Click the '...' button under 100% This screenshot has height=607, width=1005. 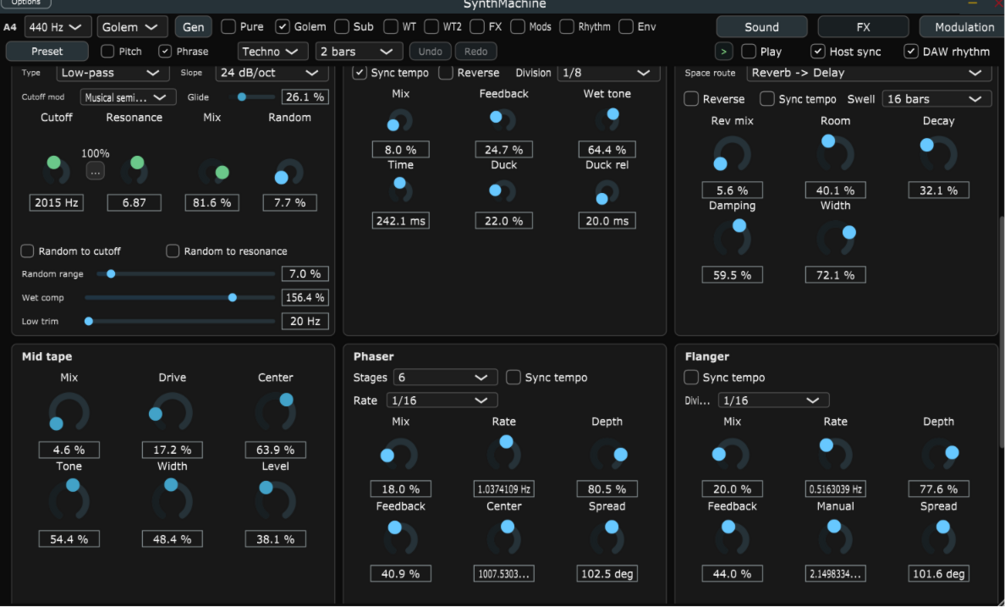pyautogui.click(x=95, y=172)
